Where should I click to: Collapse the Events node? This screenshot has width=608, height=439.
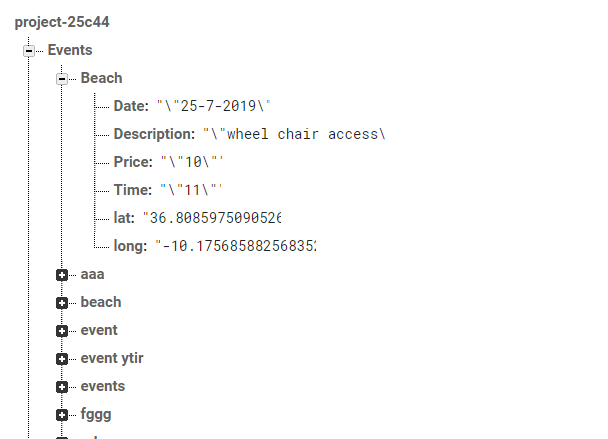coord(29,51)
